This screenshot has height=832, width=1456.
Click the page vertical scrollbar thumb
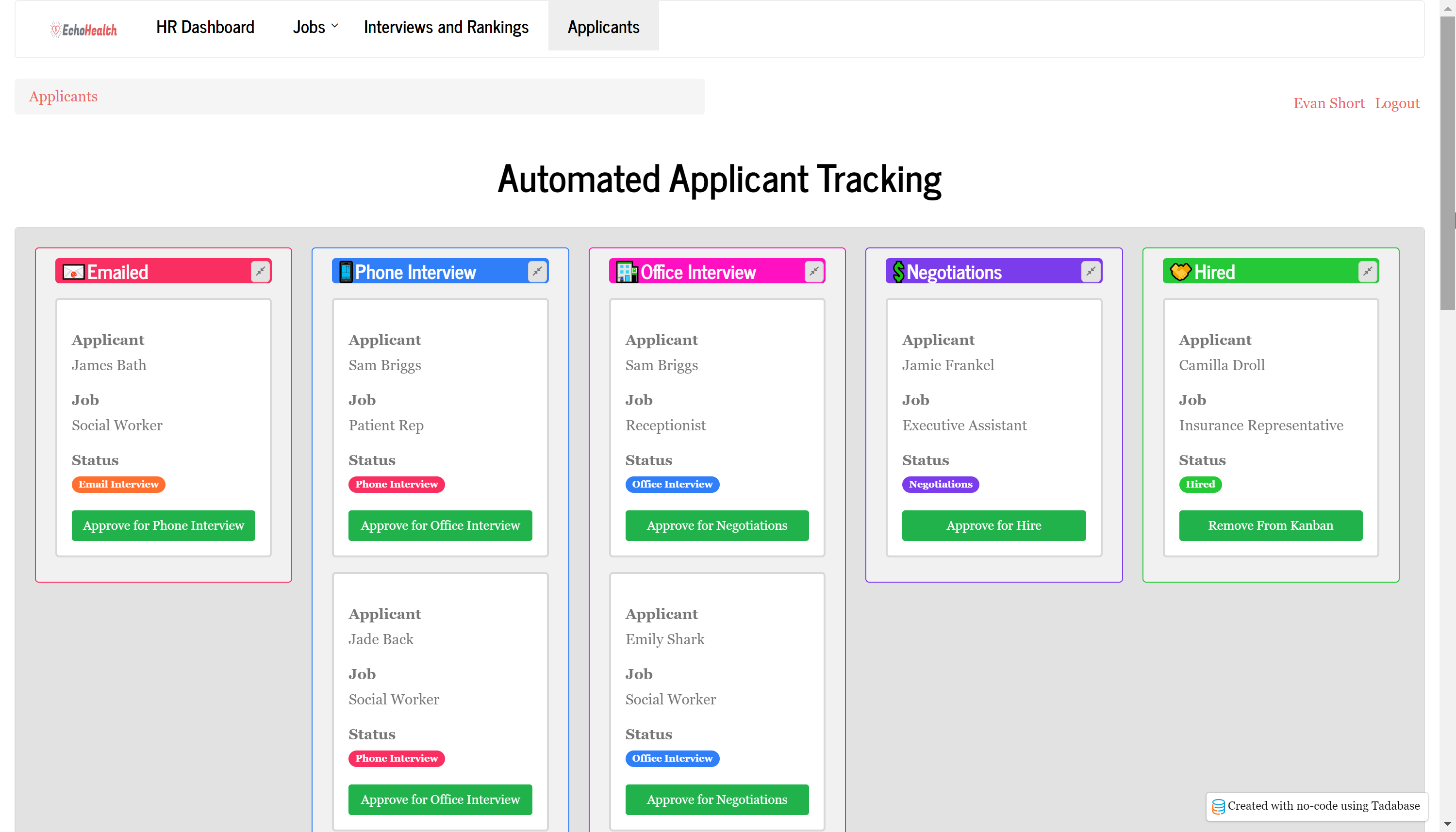1447,163
